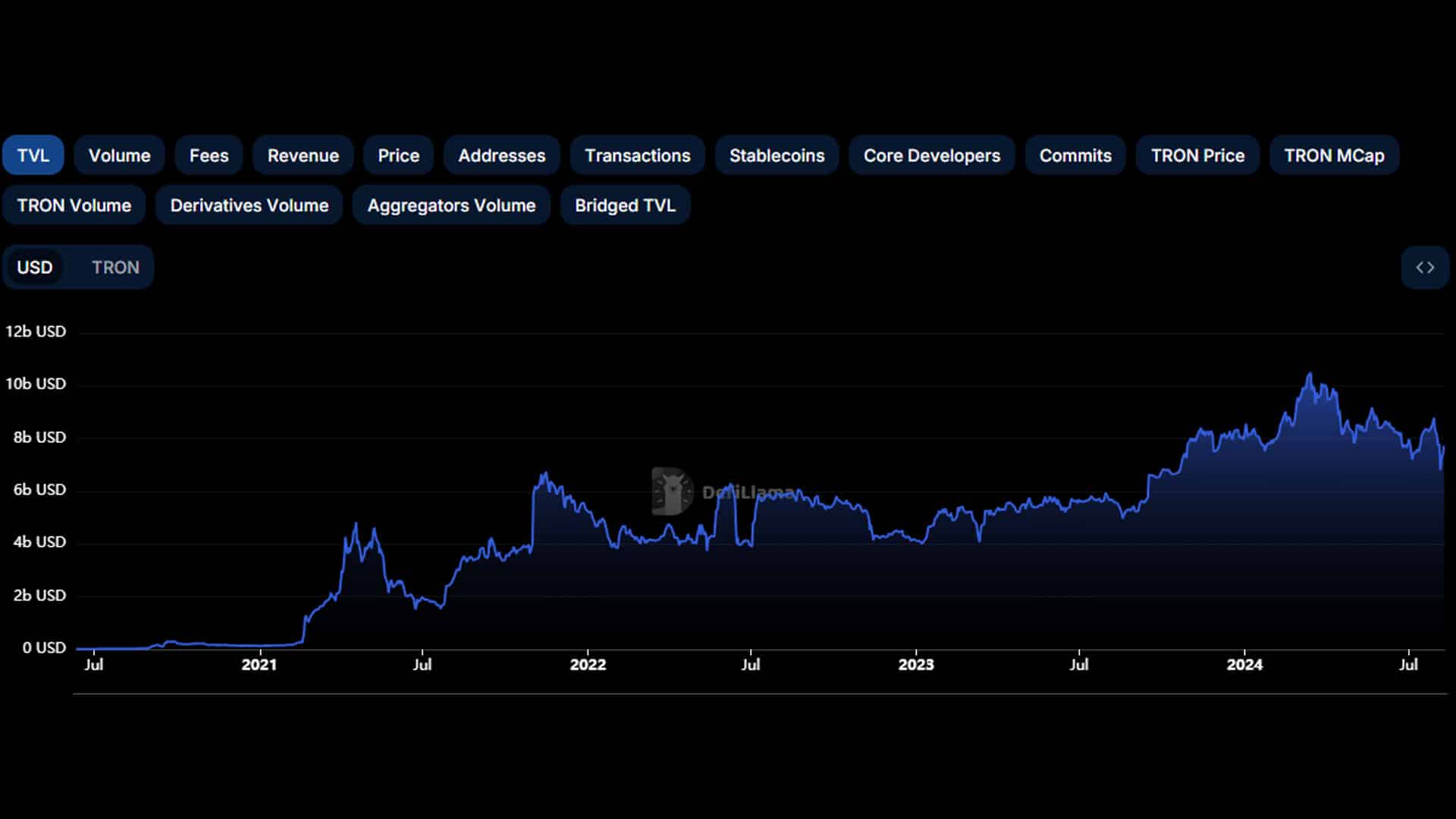This screenshot has width=1456, height=819.
Task: Click the 4b USD axis label
Action: (39, 542)
